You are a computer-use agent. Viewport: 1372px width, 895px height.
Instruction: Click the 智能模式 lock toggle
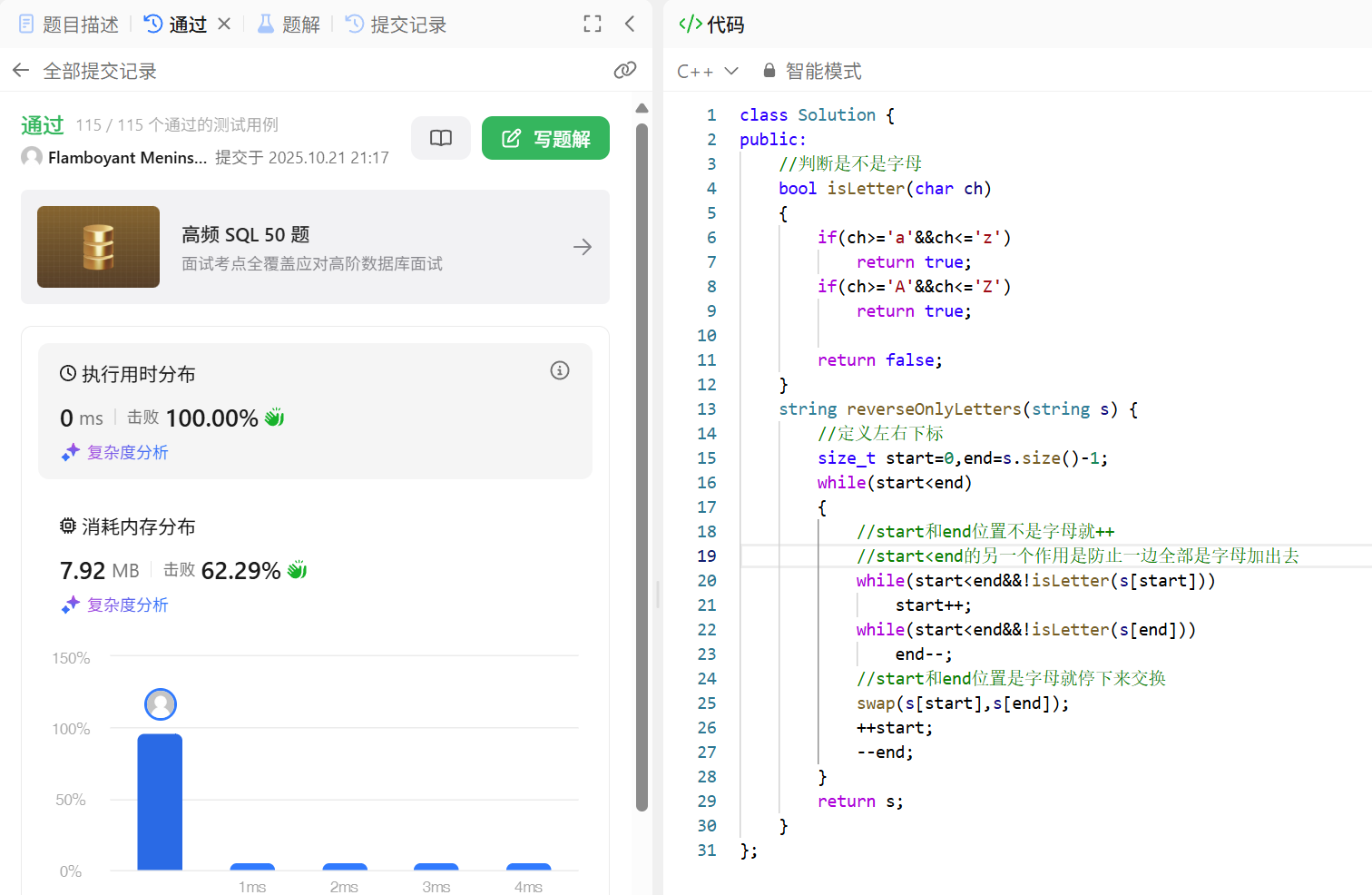pos(812,71)
